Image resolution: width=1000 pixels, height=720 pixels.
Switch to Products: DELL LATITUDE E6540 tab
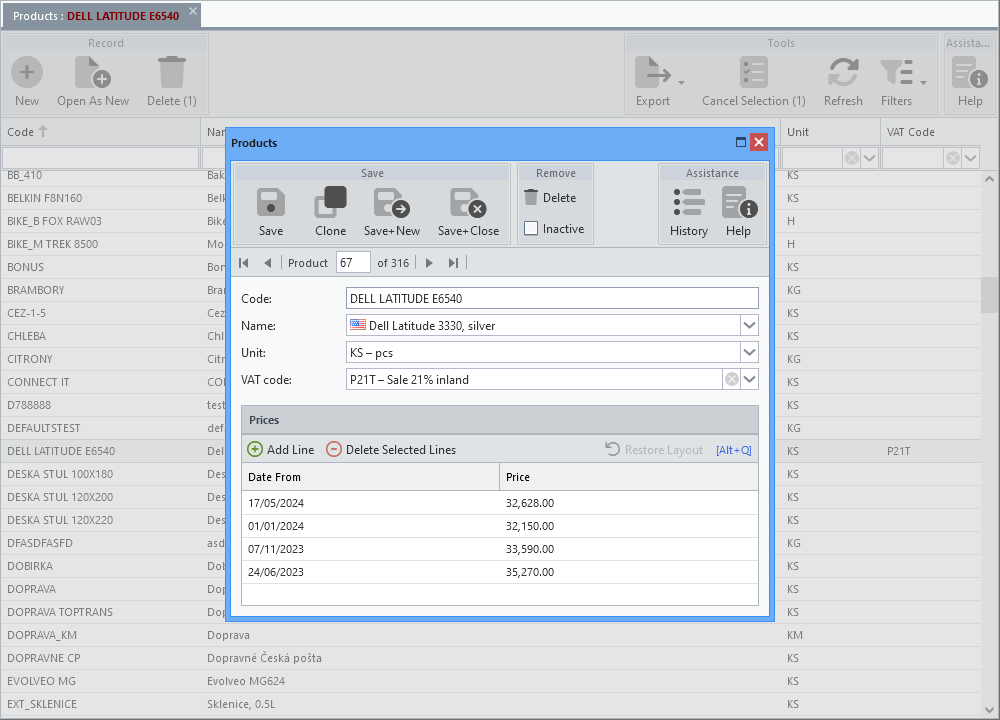click(96, 16)
